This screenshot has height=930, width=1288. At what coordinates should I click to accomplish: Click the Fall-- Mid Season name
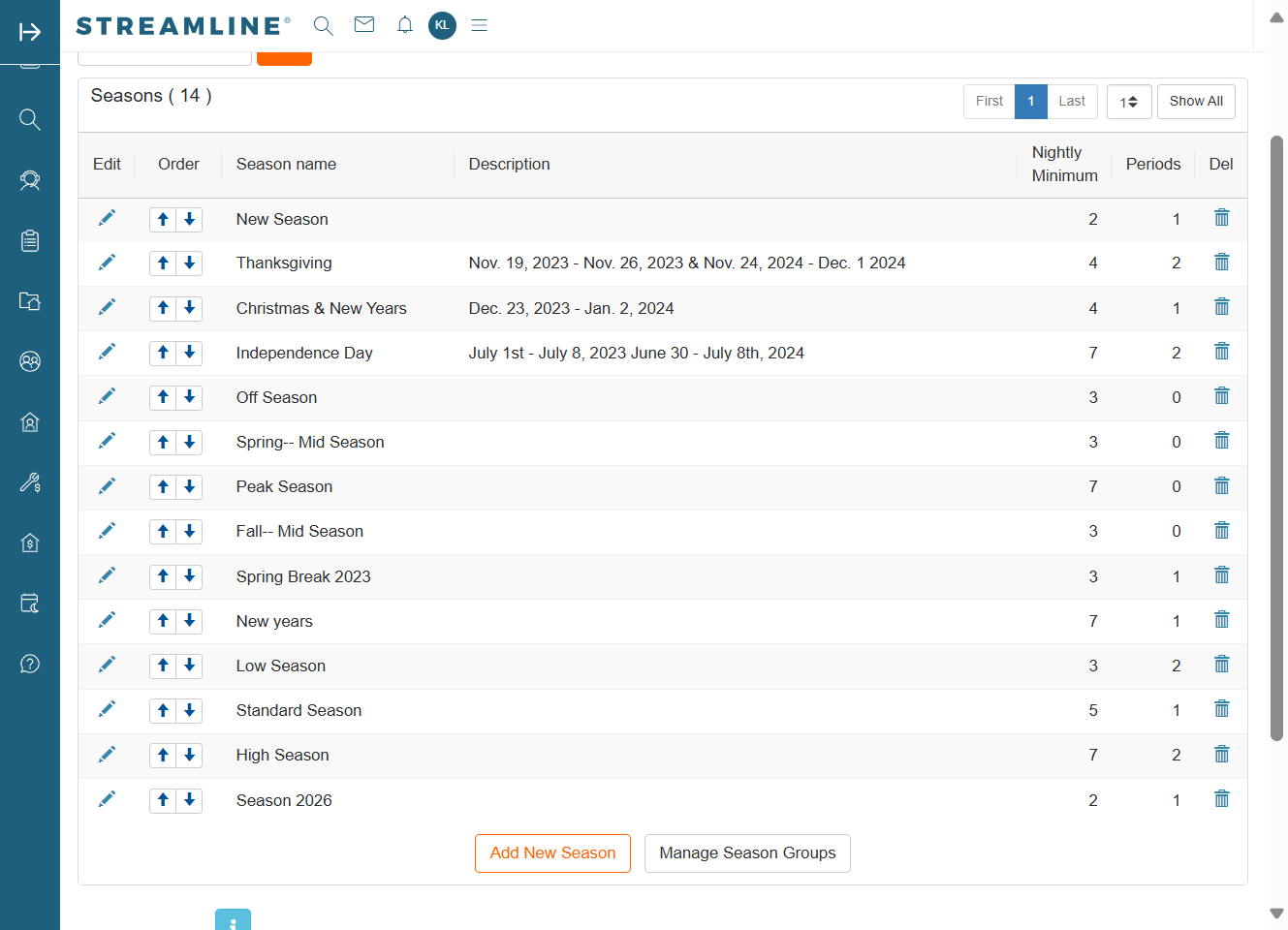pos(299,531)
